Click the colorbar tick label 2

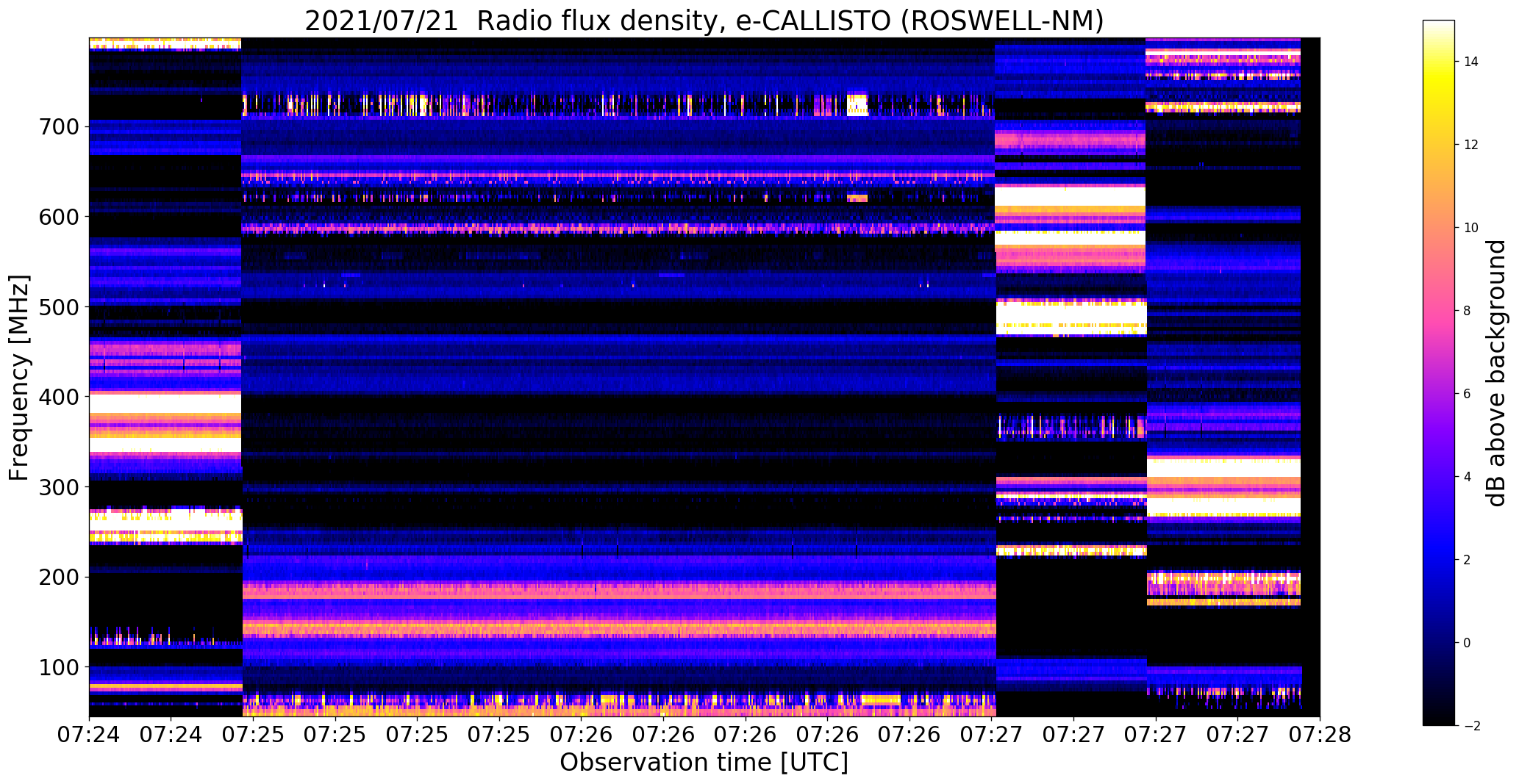[1468, 560]
